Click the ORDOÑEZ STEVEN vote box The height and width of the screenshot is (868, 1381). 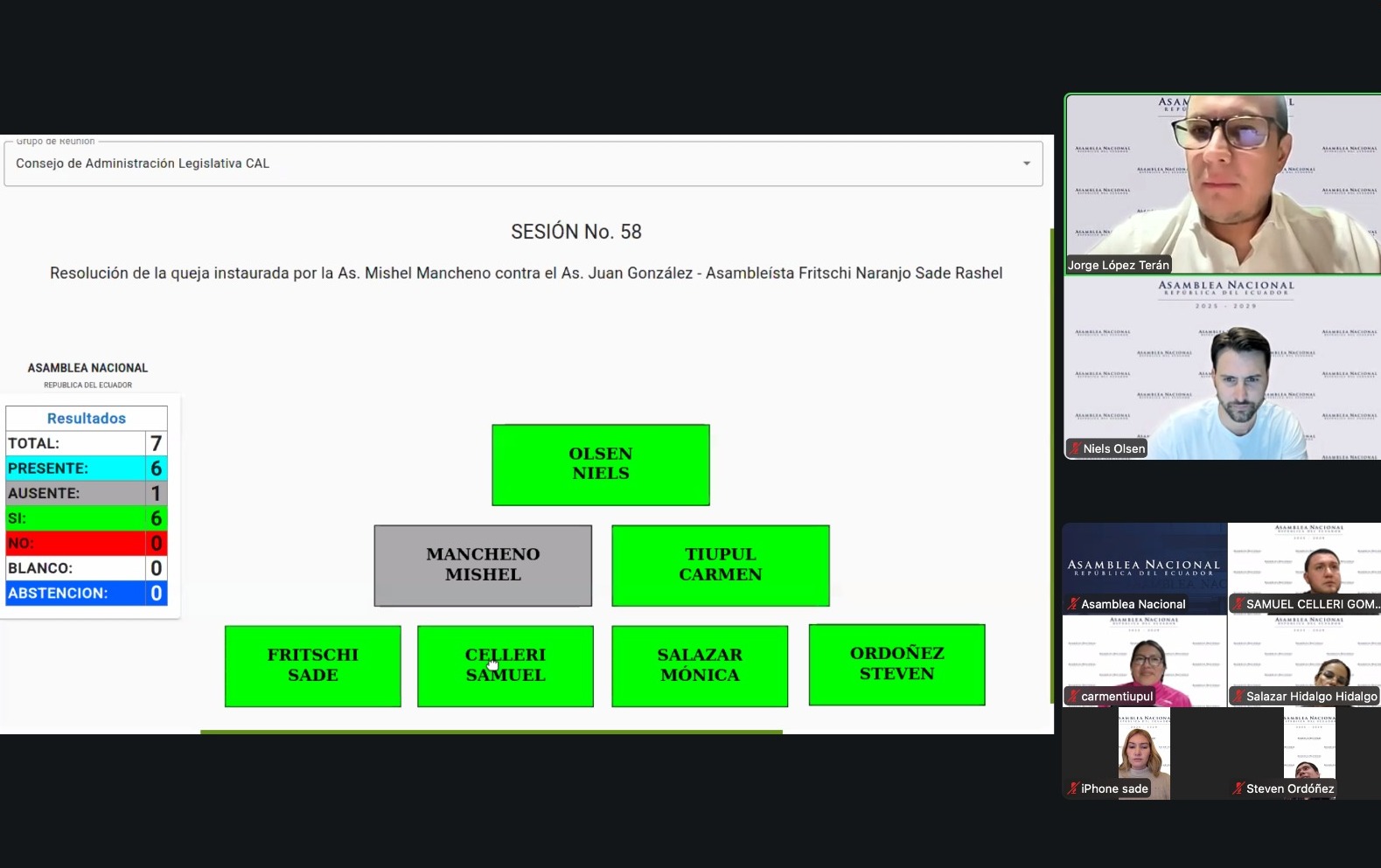(896, 664)
